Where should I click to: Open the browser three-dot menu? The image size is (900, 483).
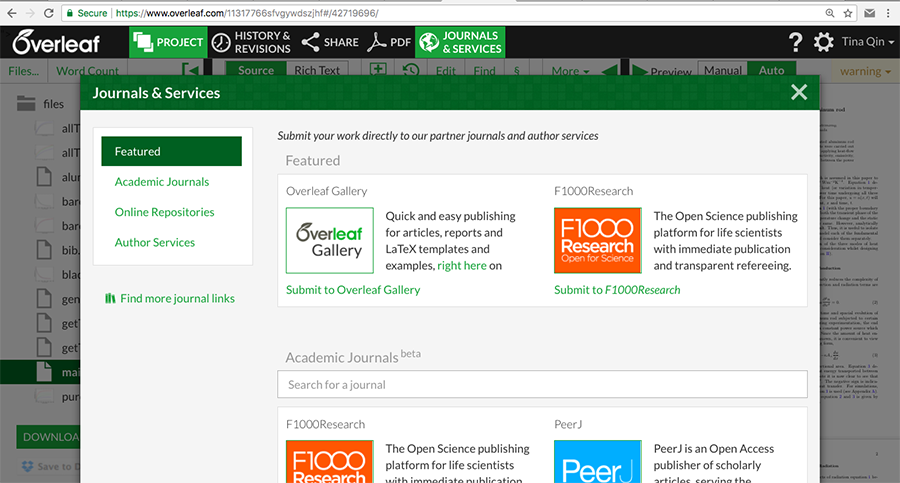tap(888, 13)
